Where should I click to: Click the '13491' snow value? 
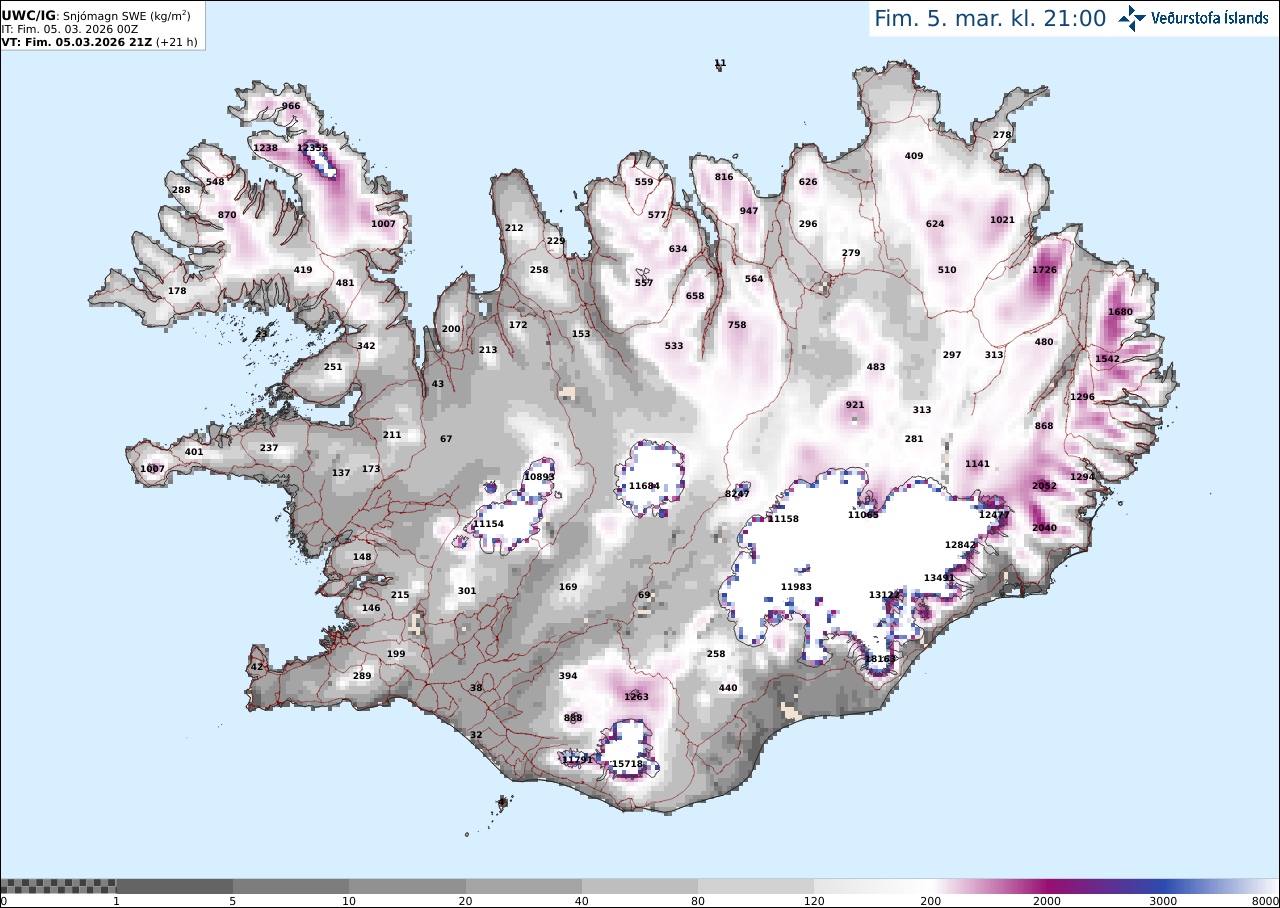tap(939, 578)
